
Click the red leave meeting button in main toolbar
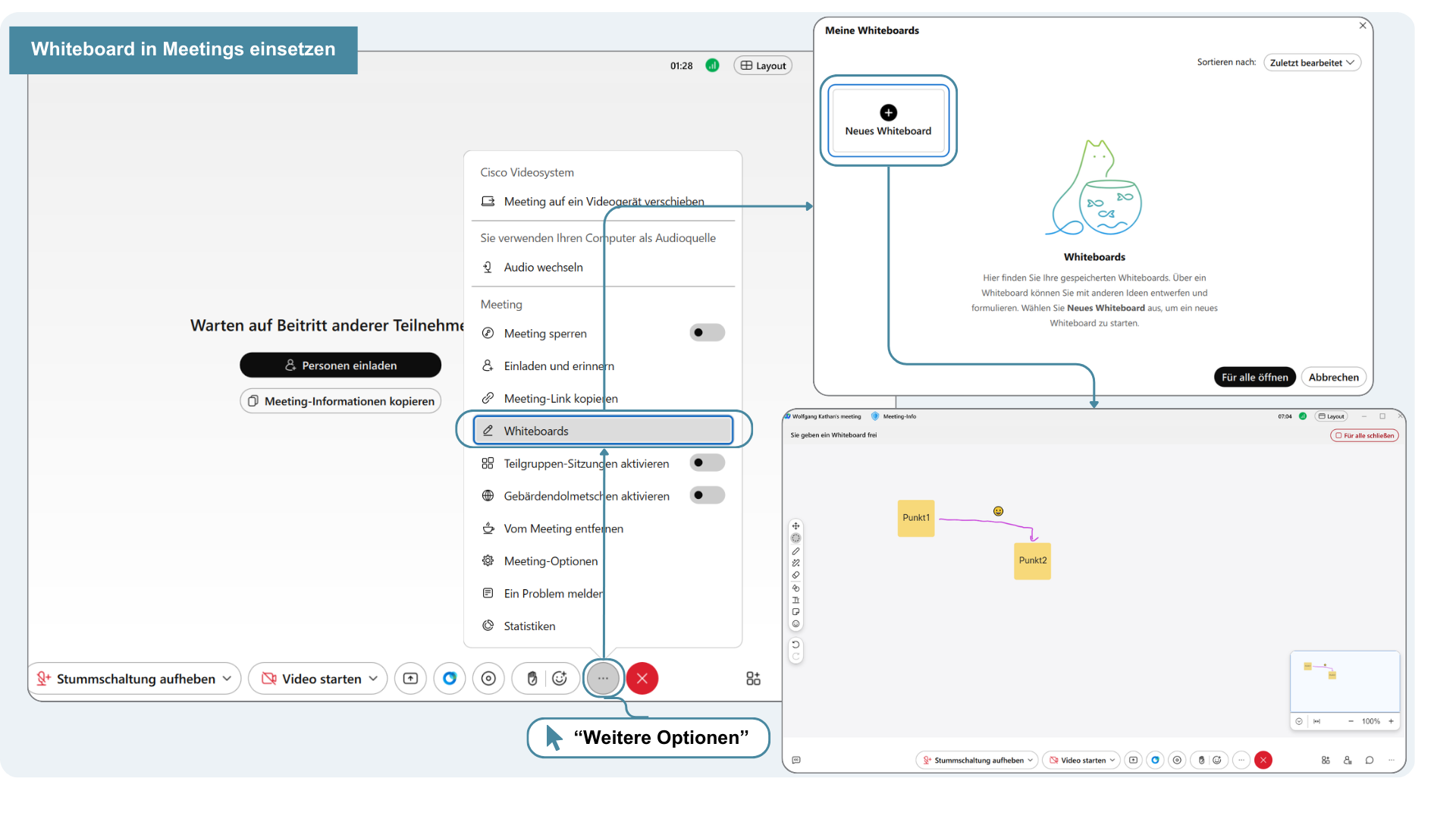642,679
